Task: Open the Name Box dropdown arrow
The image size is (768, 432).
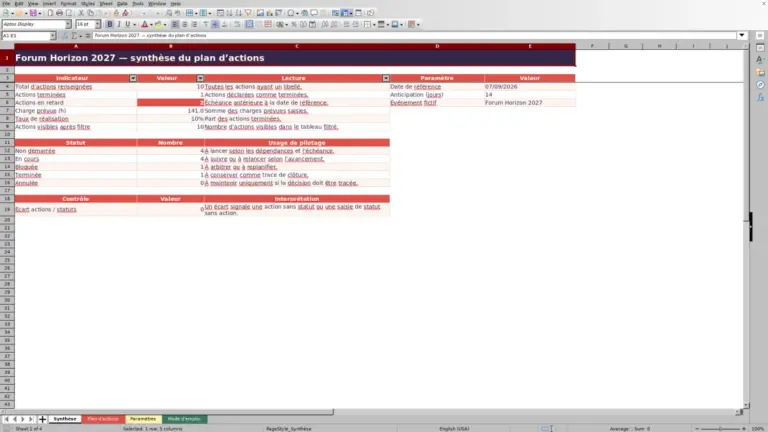Action: (53, 36)
